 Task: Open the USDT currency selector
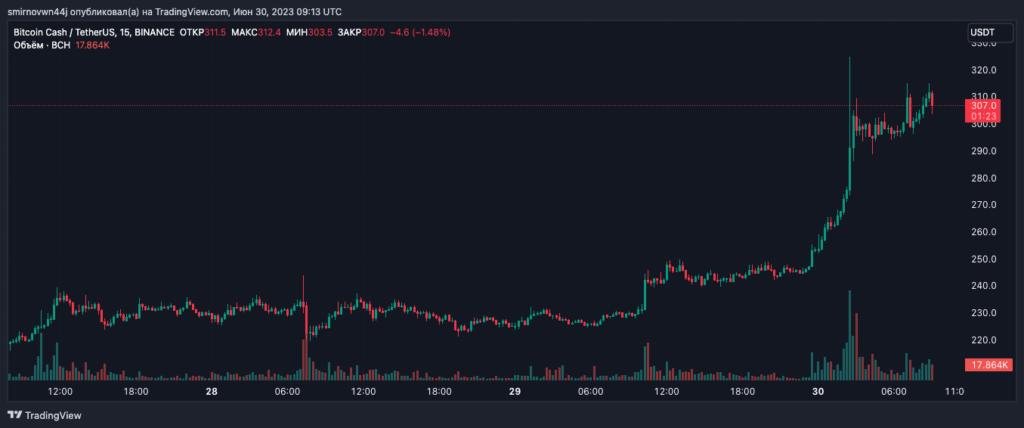pos(982,33)
